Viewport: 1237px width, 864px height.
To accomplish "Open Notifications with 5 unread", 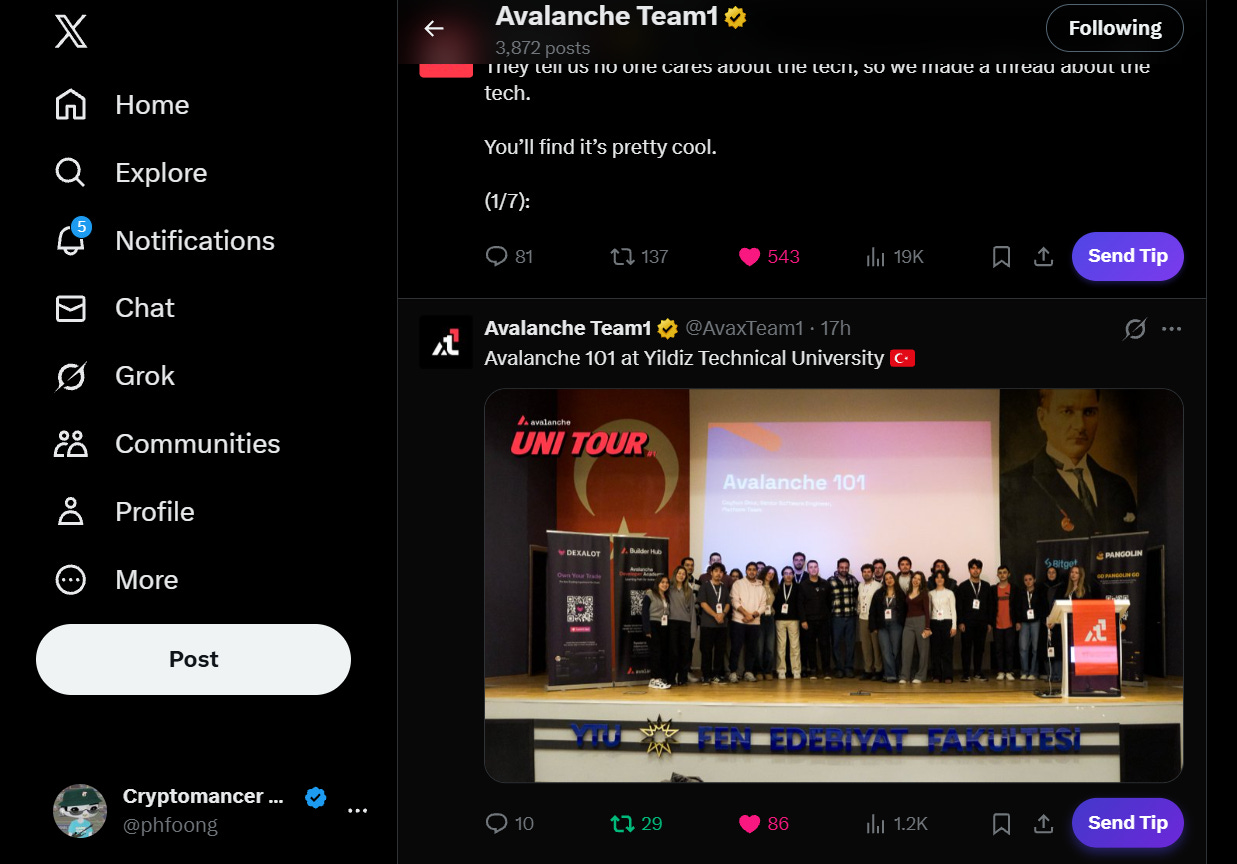I will coord(164,241).
